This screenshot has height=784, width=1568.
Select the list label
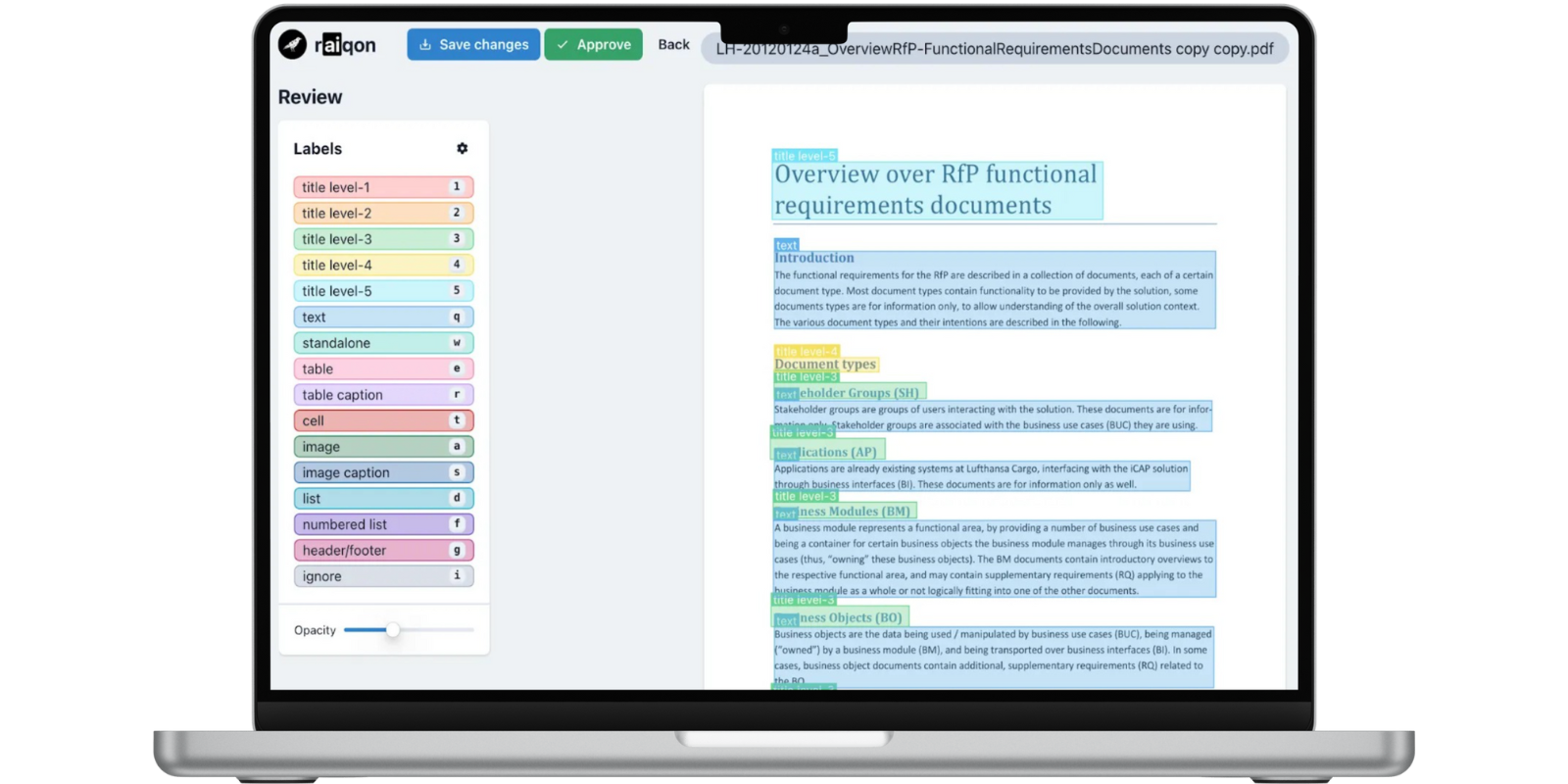(383, 499)
